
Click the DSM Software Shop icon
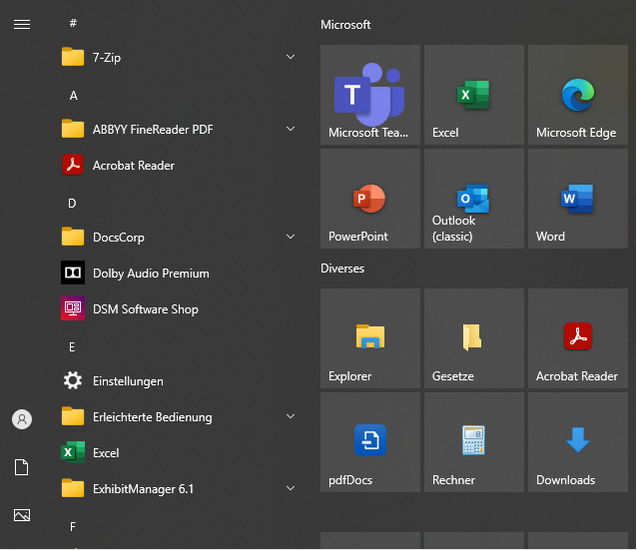73,308
